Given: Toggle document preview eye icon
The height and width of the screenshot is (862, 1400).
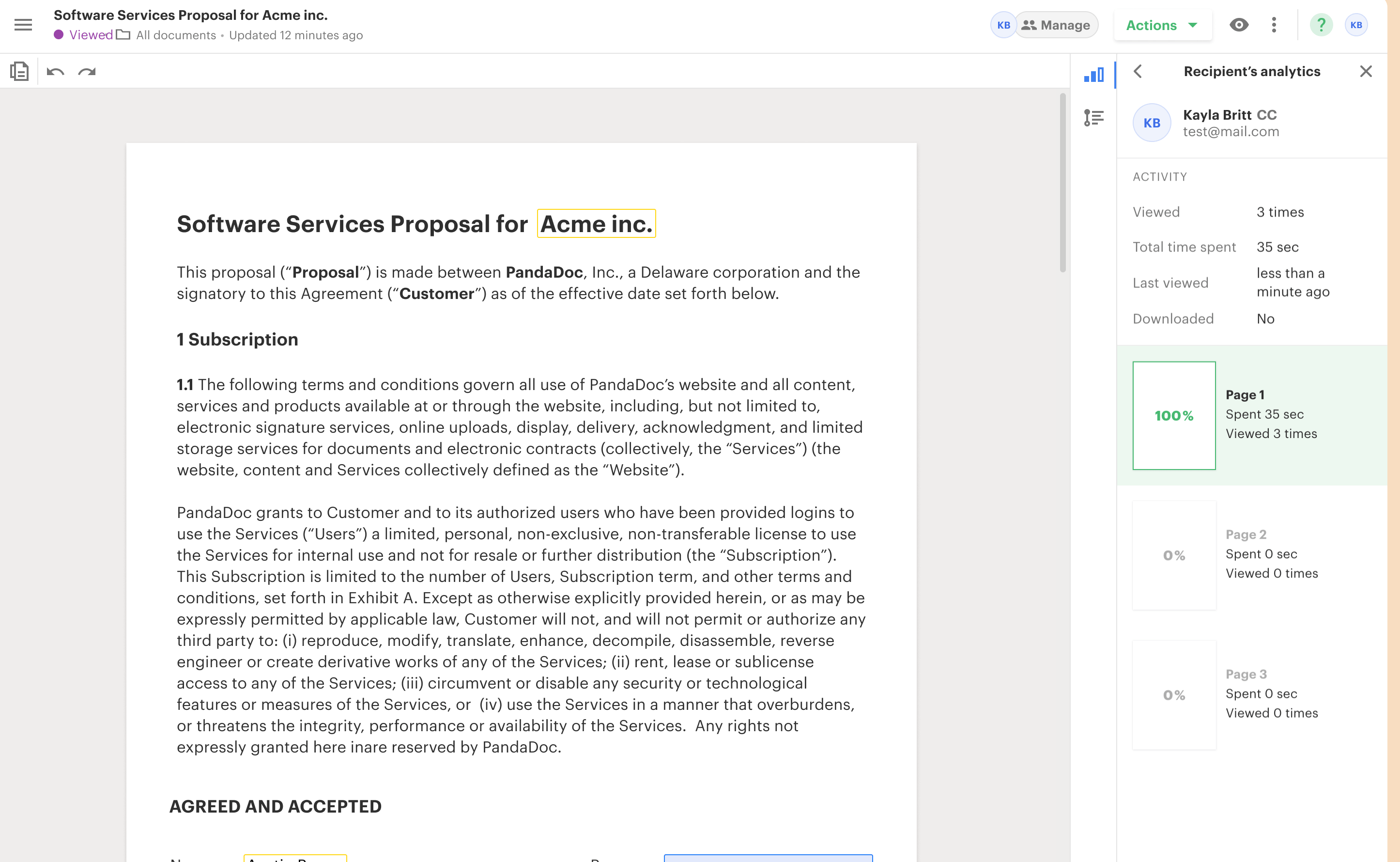Looking at the screenshot, I should 1239,25.
